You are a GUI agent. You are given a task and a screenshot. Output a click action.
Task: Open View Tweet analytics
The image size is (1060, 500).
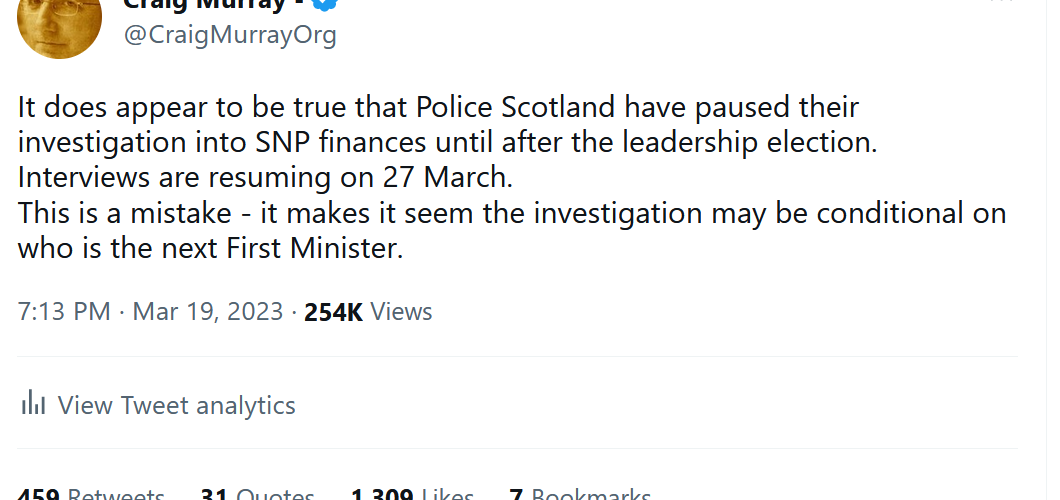176,405
